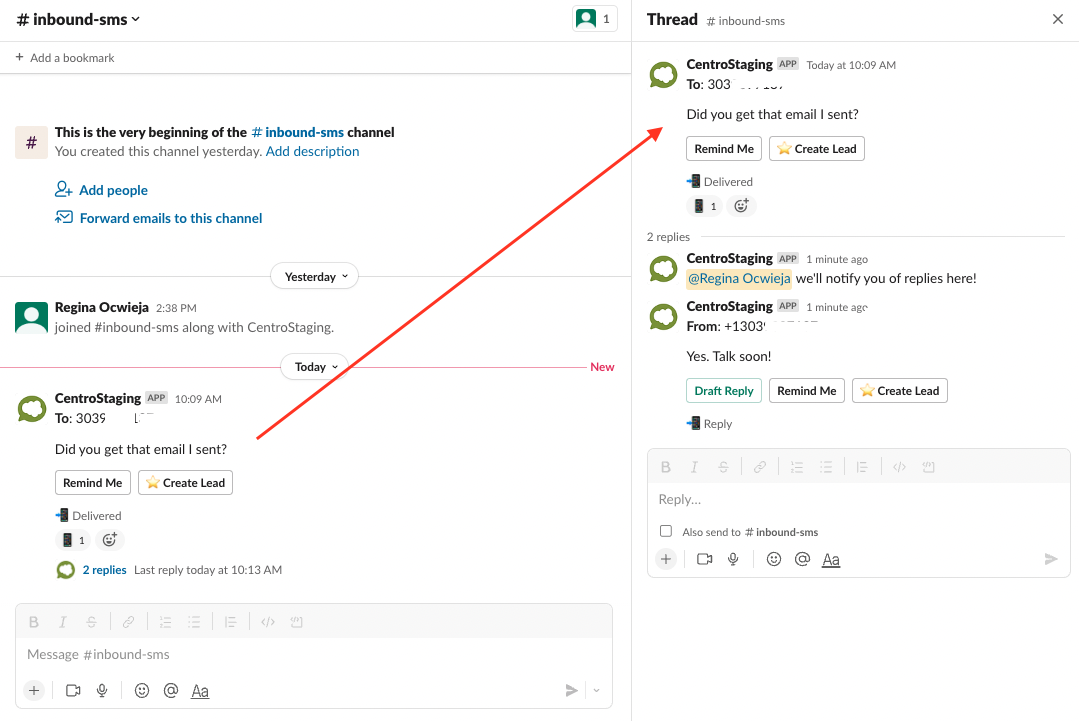
Task: Send reply in thread composer
Action: tap(1051, 559)
